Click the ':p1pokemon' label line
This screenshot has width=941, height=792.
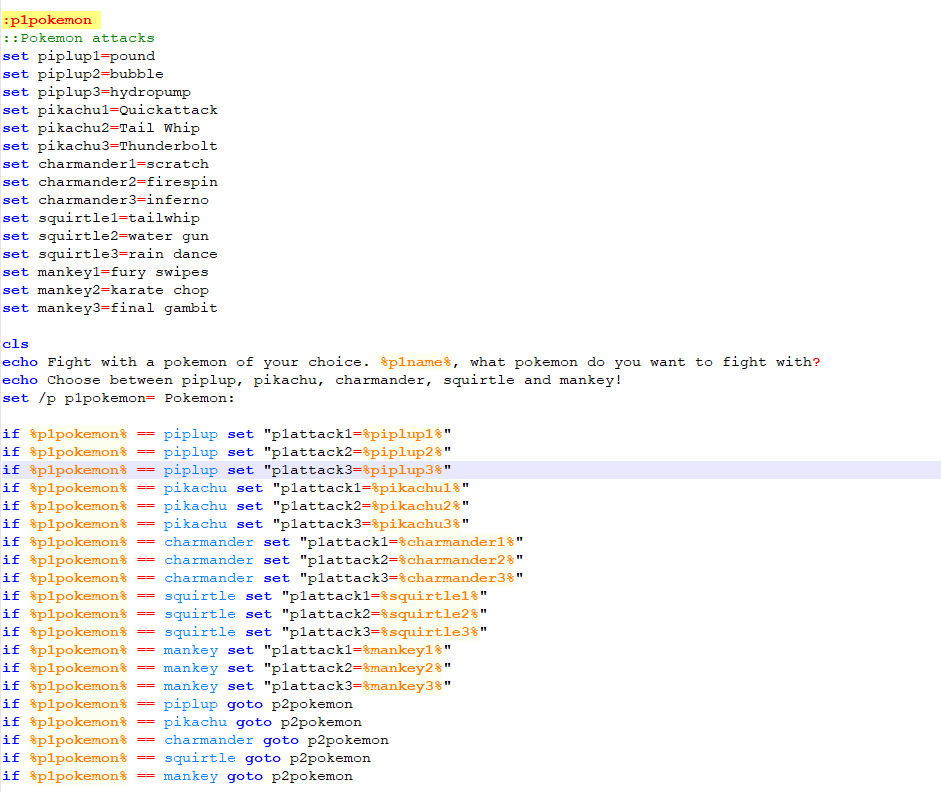click(x=47, y=20)
